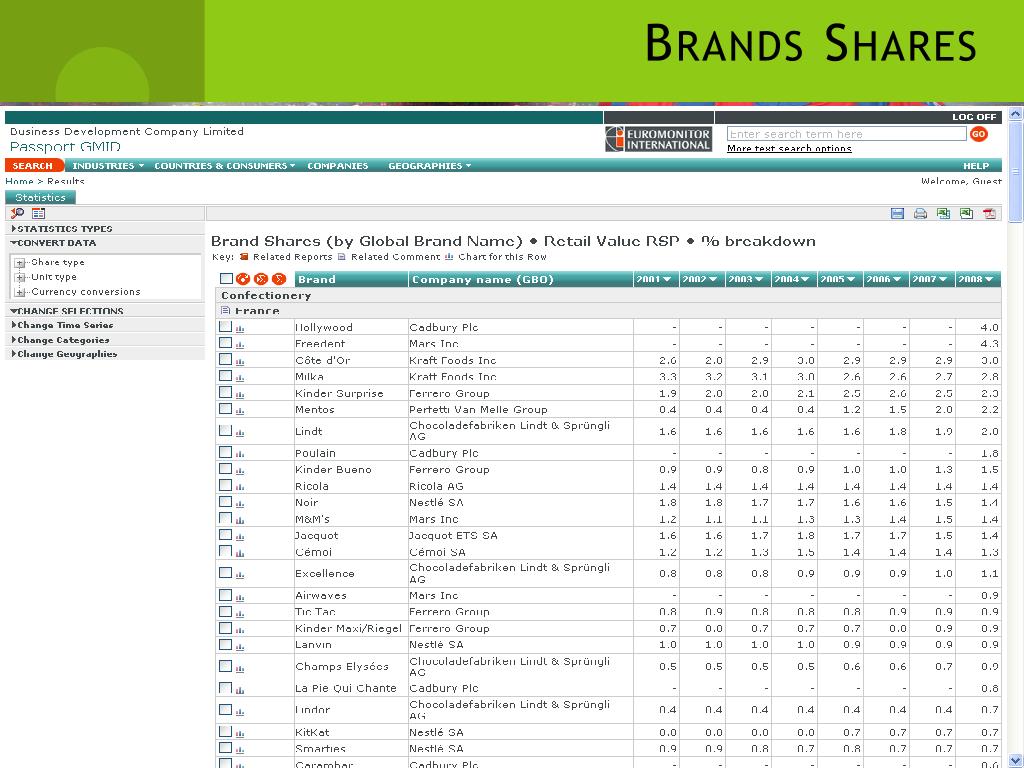Open the chart for the Milka row
Viewport: 1024px width, 768px height.
240,377
